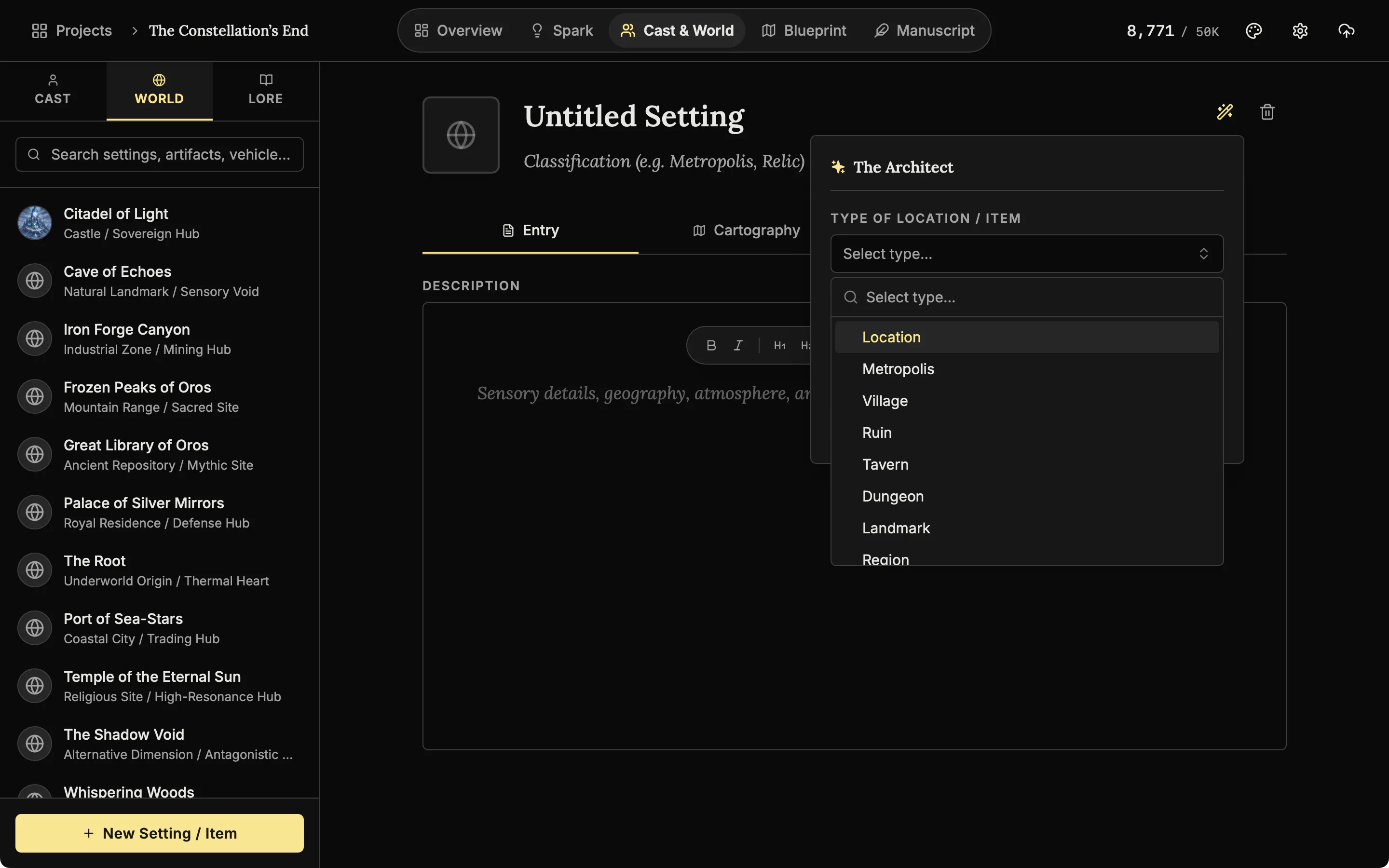Image resolution: width=1389 pixels, height=868 pixels.
Task: Apply H1 heading in description toolbar
Action: 779,345
